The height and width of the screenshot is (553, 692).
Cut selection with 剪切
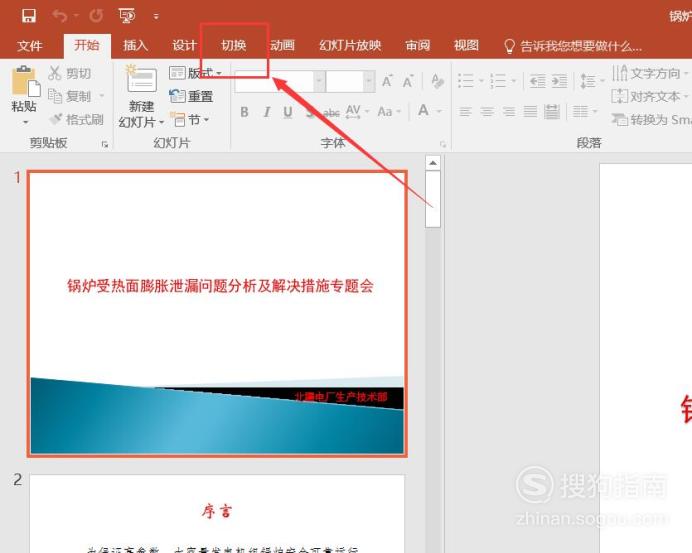coord(69,73)
